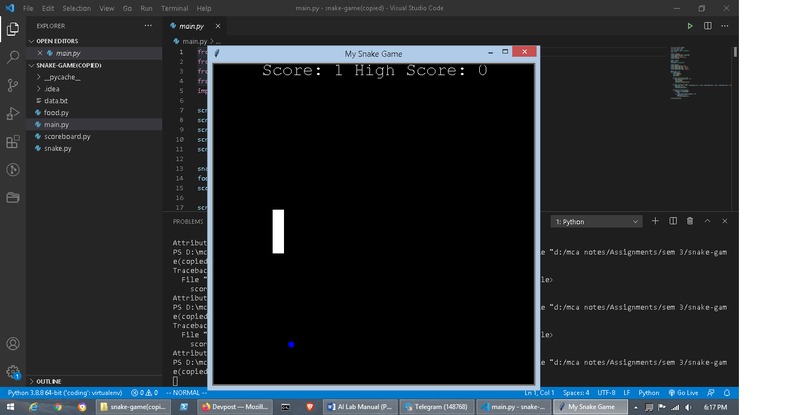Split the terminal panel
806x415 pixels.
673,221
